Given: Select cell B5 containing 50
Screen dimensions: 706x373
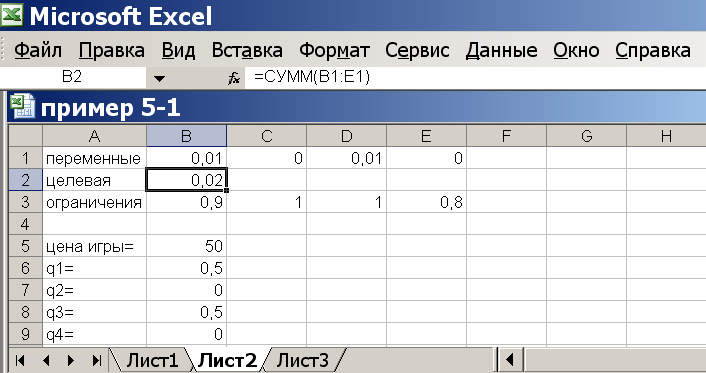Looking at the screenshot, I should (x=186, y=246).
